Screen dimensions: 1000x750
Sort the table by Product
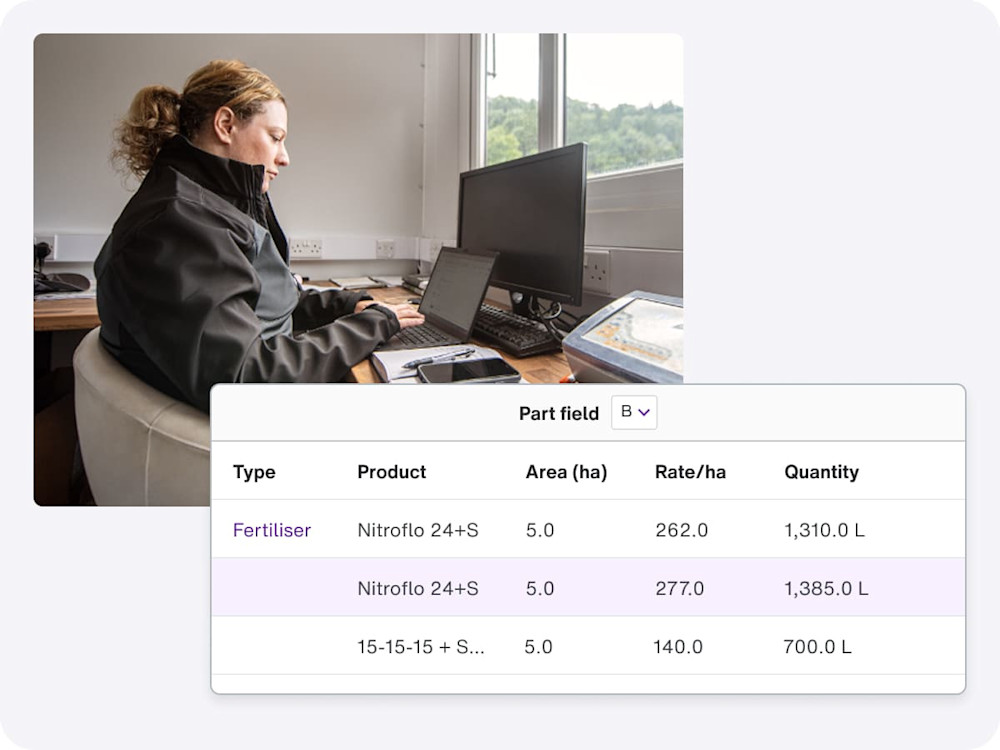[x=391, y=471]
